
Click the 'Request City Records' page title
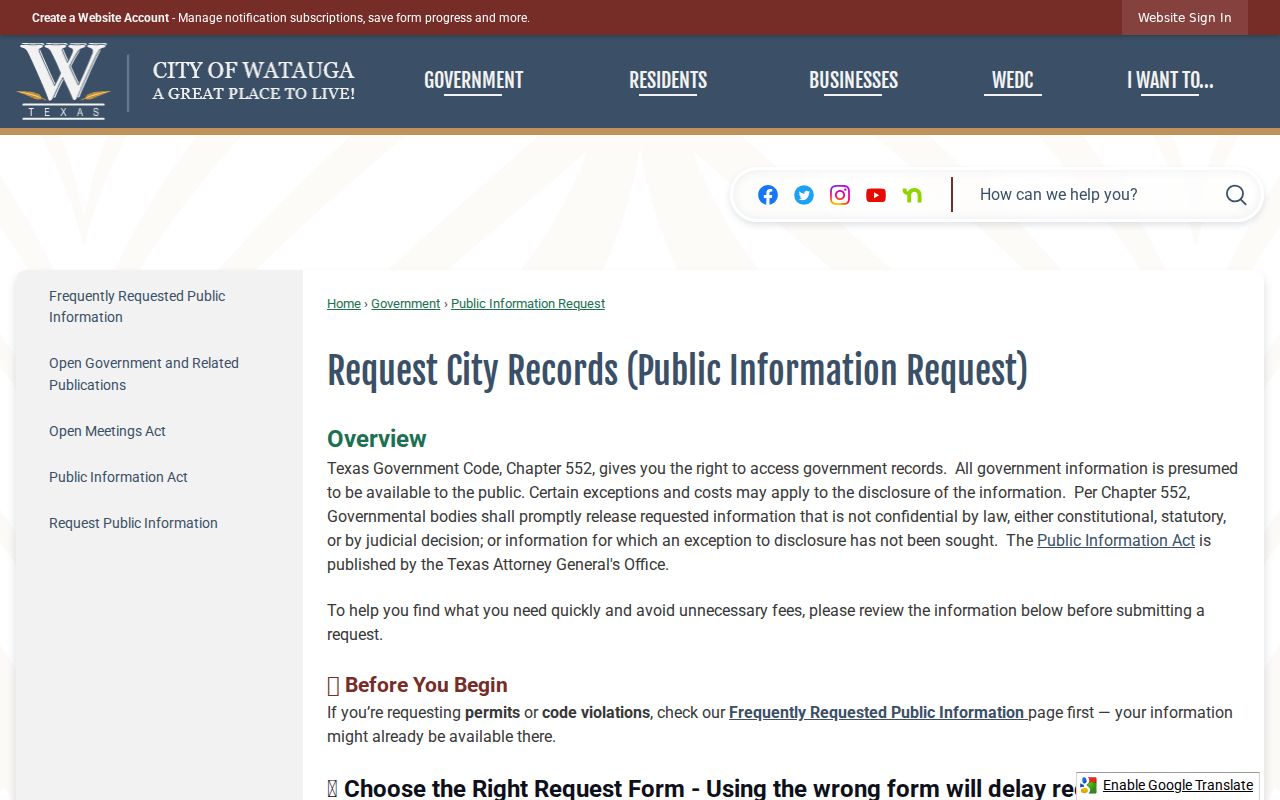(677, 371)
